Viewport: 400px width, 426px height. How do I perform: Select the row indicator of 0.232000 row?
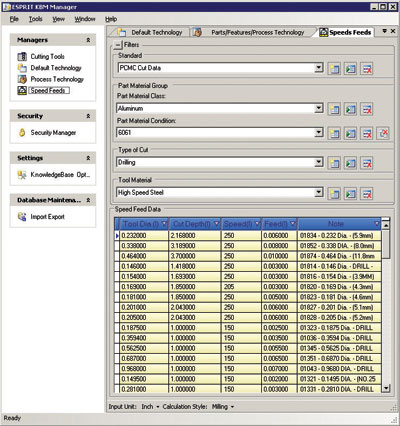(117, 236)
